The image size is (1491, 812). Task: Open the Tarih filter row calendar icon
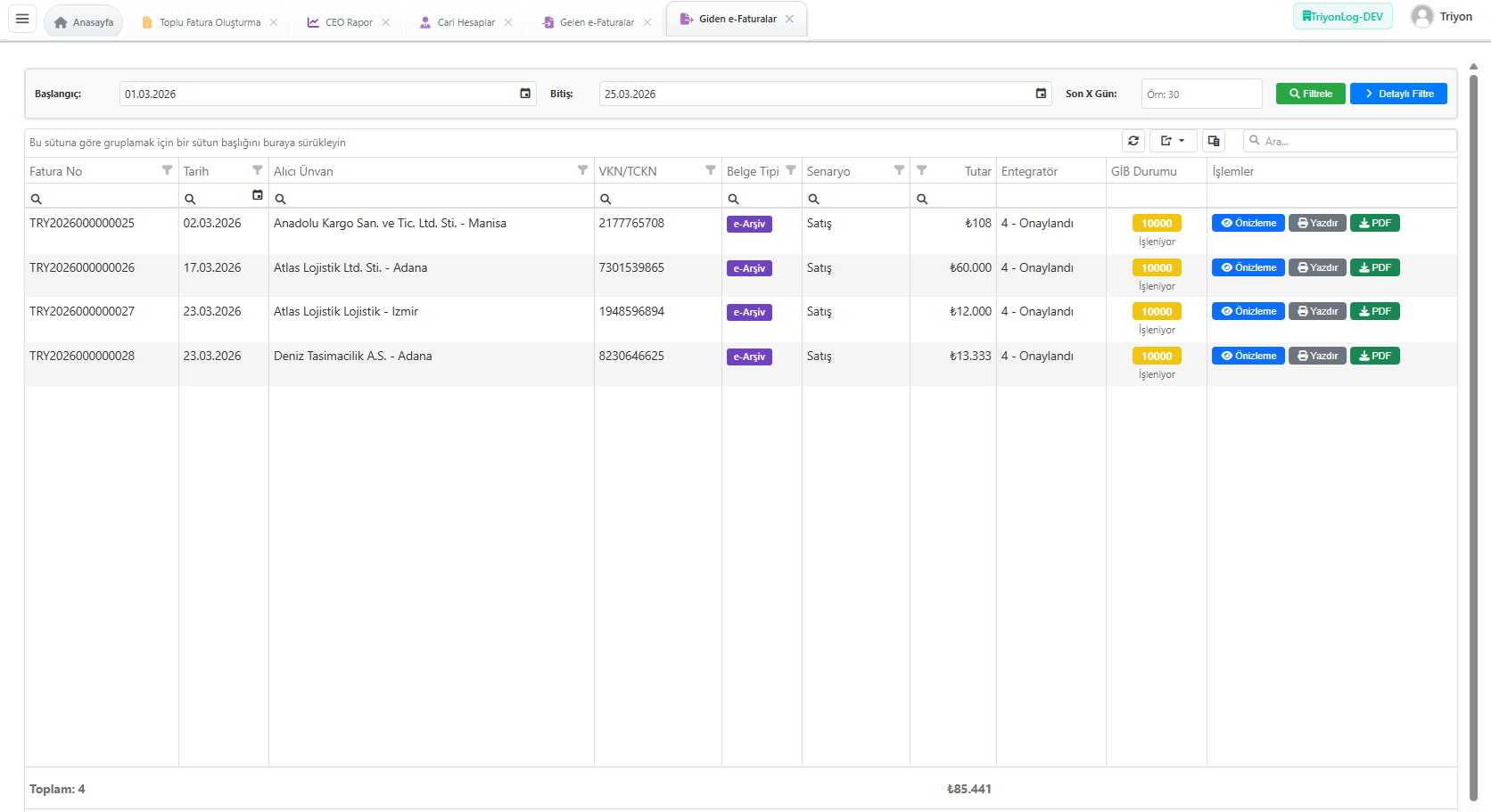258,195
